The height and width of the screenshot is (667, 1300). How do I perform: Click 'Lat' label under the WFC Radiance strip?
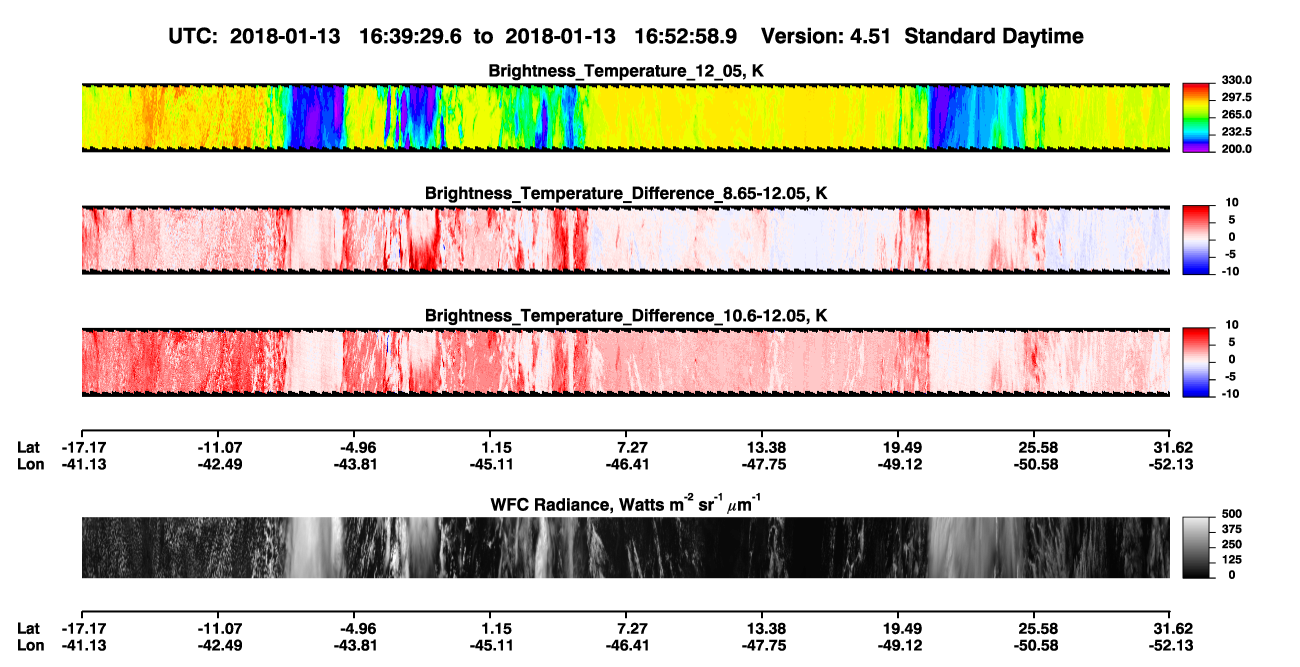(28, 629)
